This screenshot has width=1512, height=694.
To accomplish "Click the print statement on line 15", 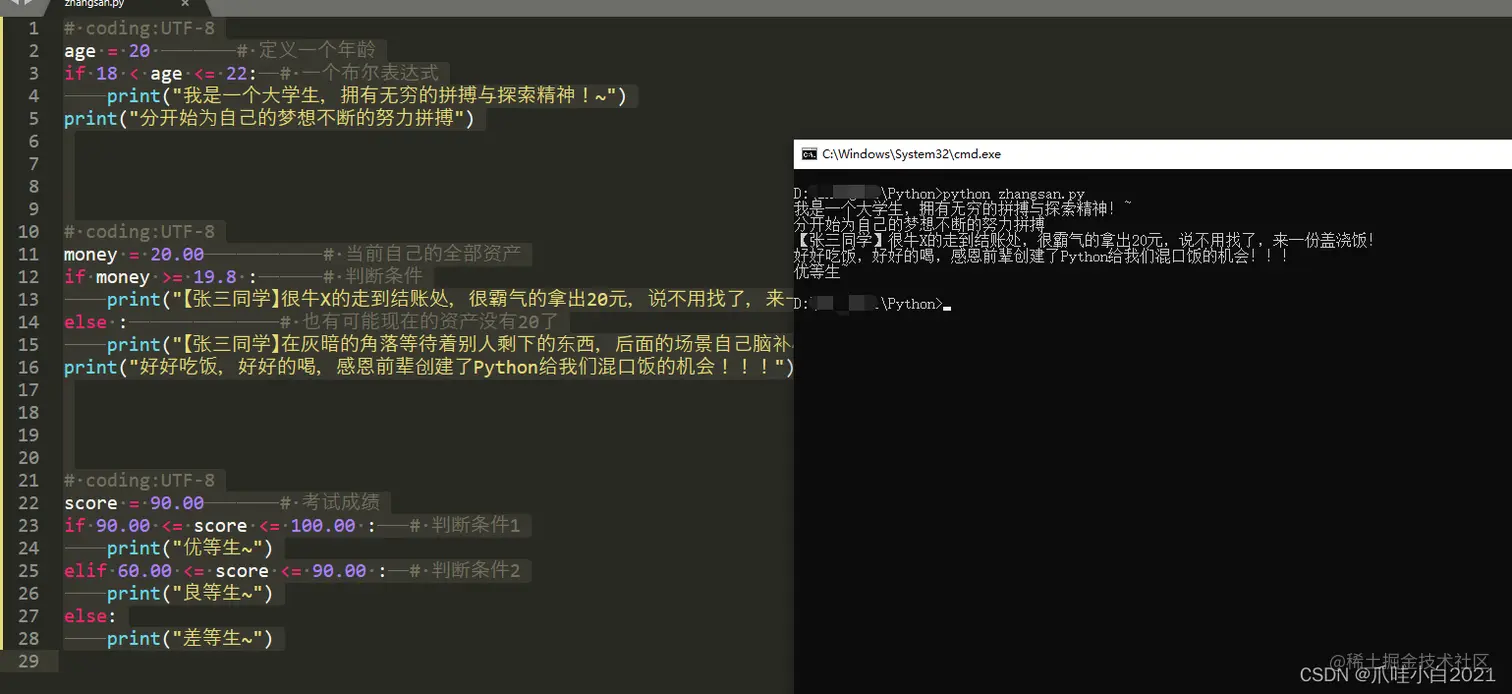I will click(x=450, y=344).
